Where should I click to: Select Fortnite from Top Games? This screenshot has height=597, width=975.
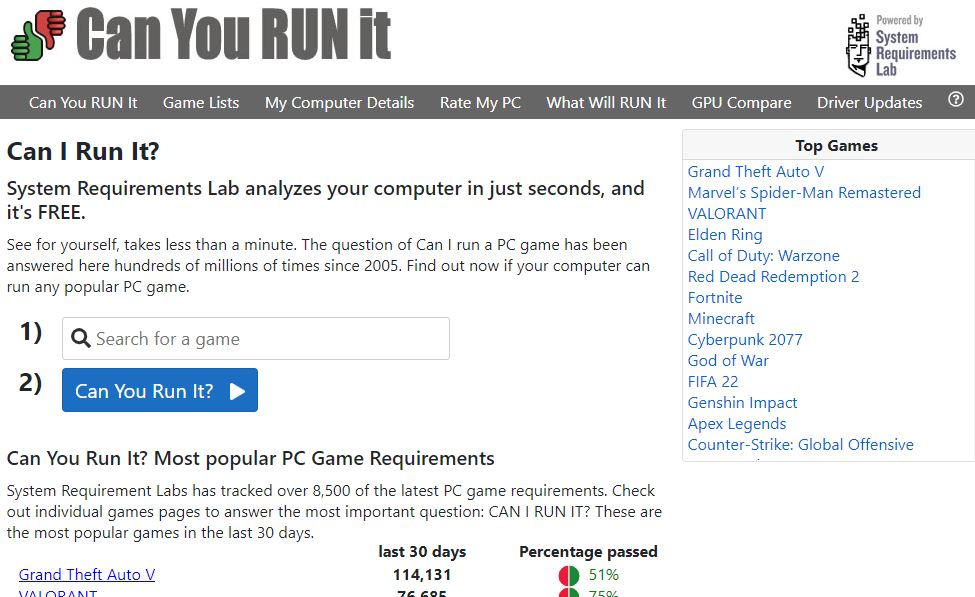[x=714, y=298]
